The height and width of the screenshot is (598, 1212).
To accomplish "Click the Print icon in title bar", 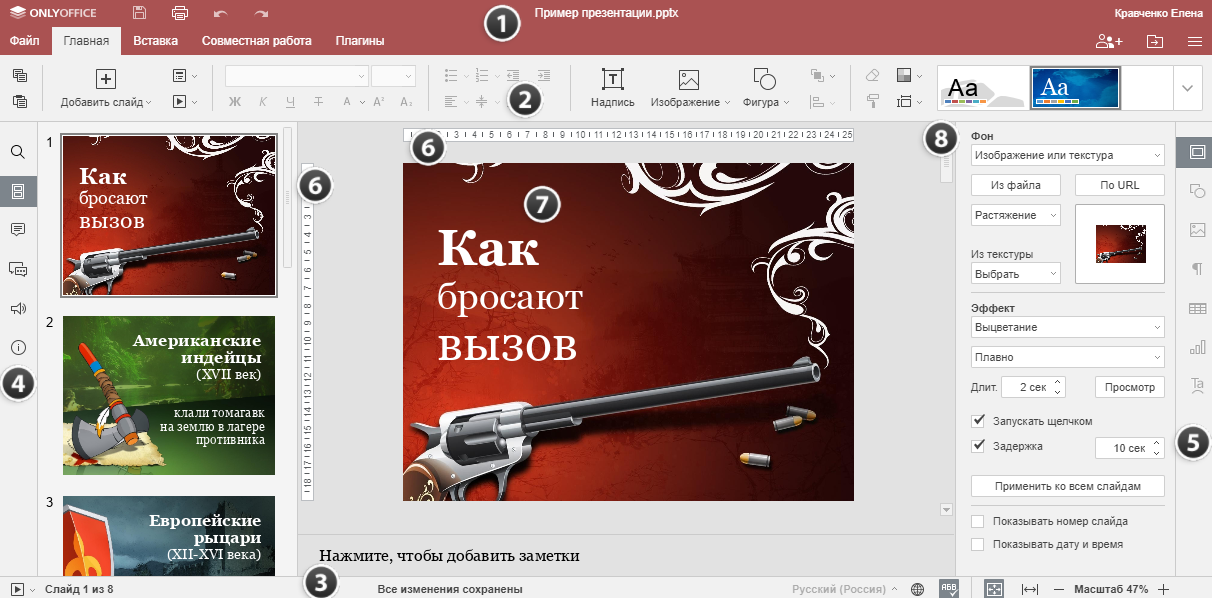I will click(180, 14).
